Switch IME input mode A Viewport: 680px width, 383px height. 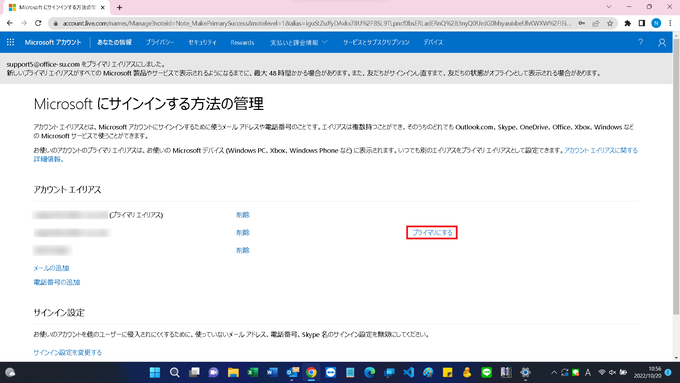pos(588,372)
